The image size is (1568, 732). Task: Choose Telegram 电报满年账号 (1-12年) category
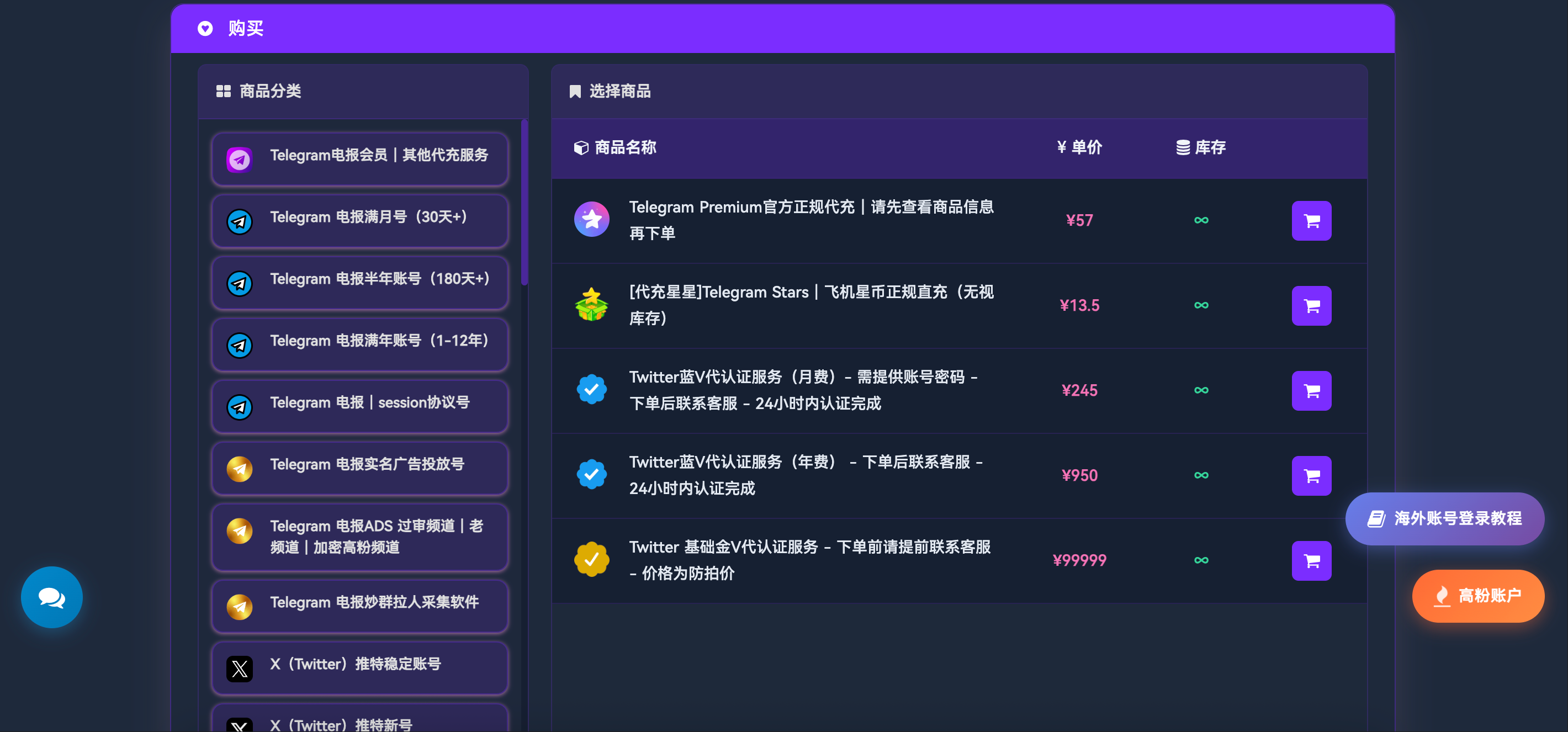point(360,344)
